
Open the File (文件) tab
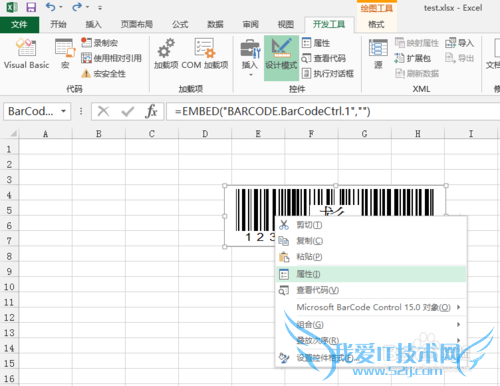click(19, 24)
